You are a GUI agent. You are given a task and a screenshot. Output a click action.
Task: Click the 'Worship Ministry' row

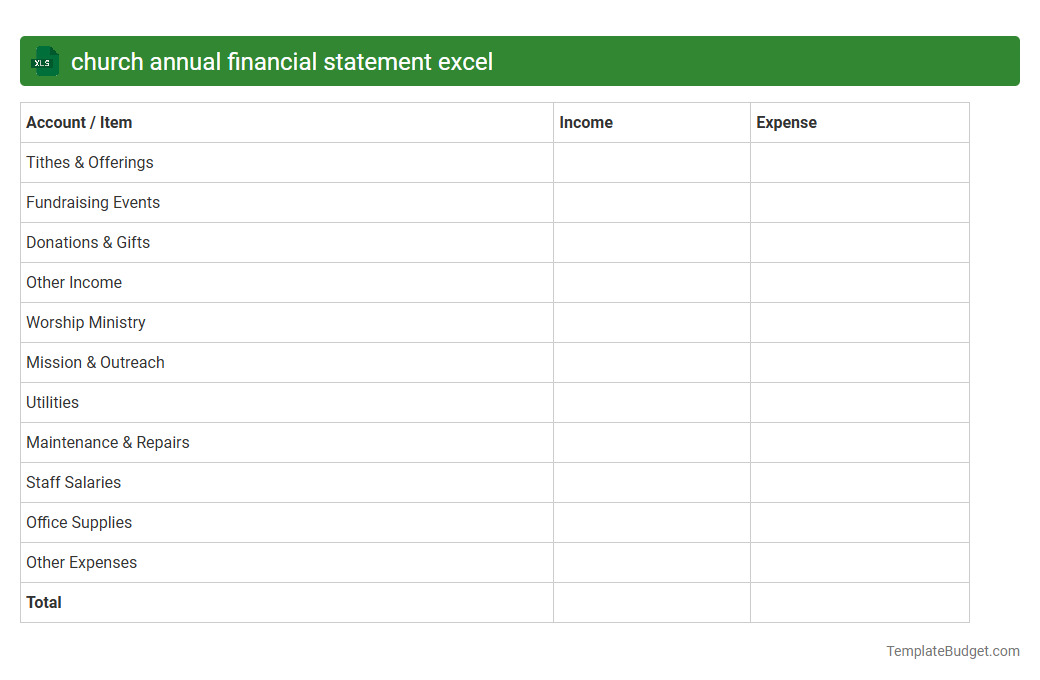85,322
